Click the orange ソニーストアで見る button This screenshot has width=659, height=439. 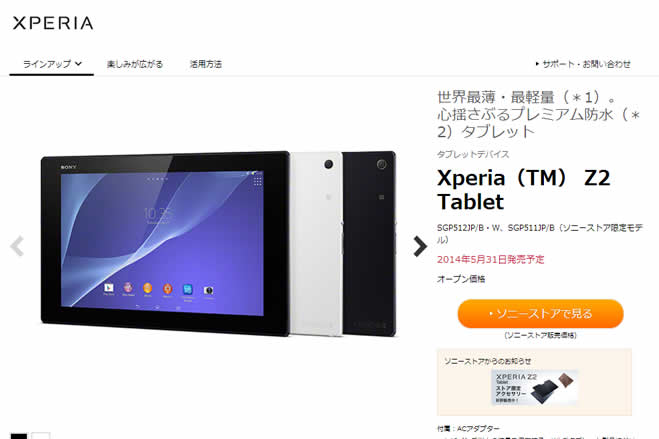pyautogui.click(x=540, y=313)
